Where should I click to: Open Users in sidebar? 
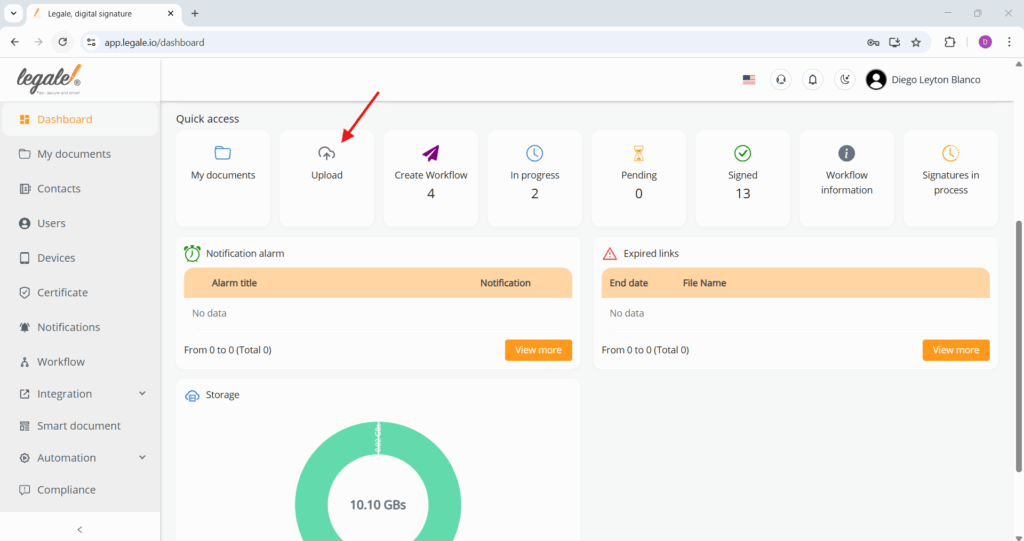(80, 223)
